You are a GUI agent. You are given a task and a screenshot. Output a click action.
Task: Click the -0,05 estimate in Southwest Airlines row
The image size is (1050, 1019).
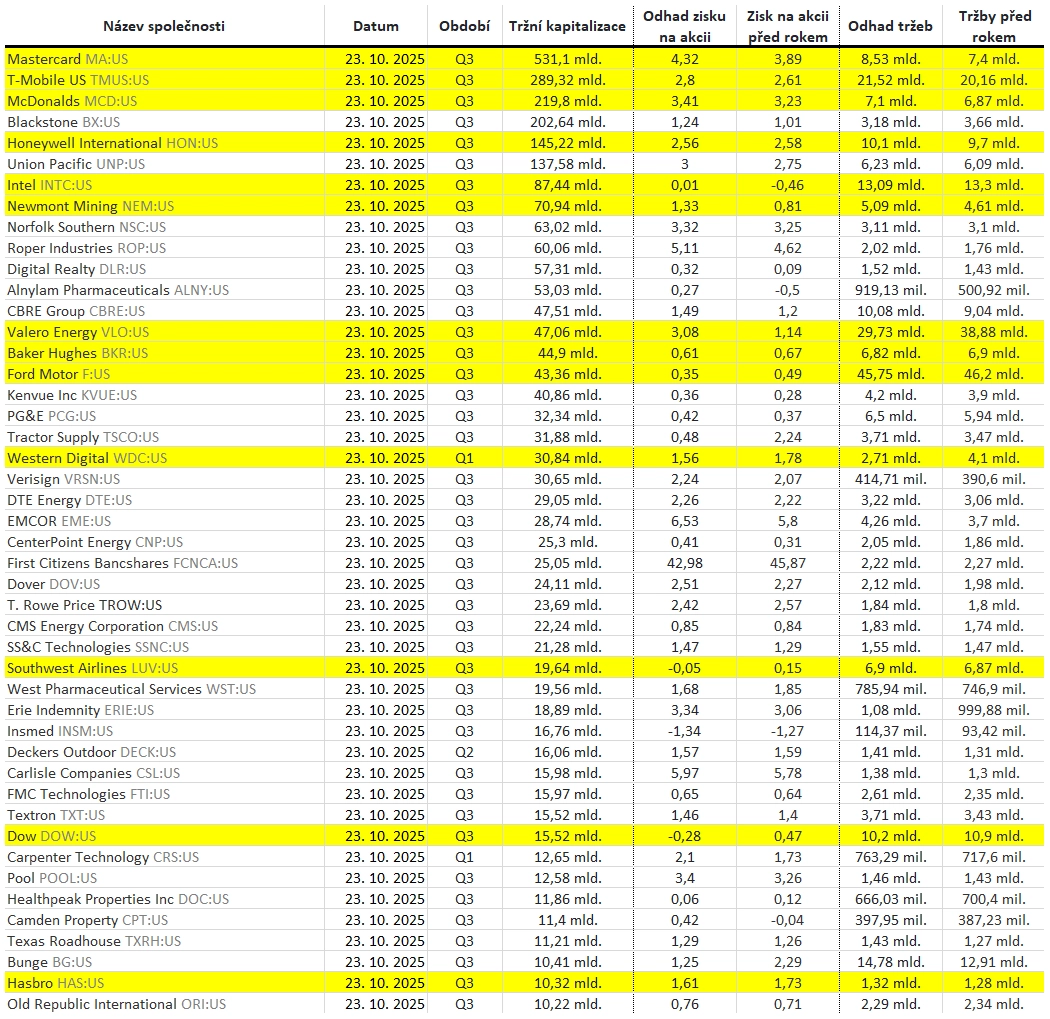(x=684, y=668)
